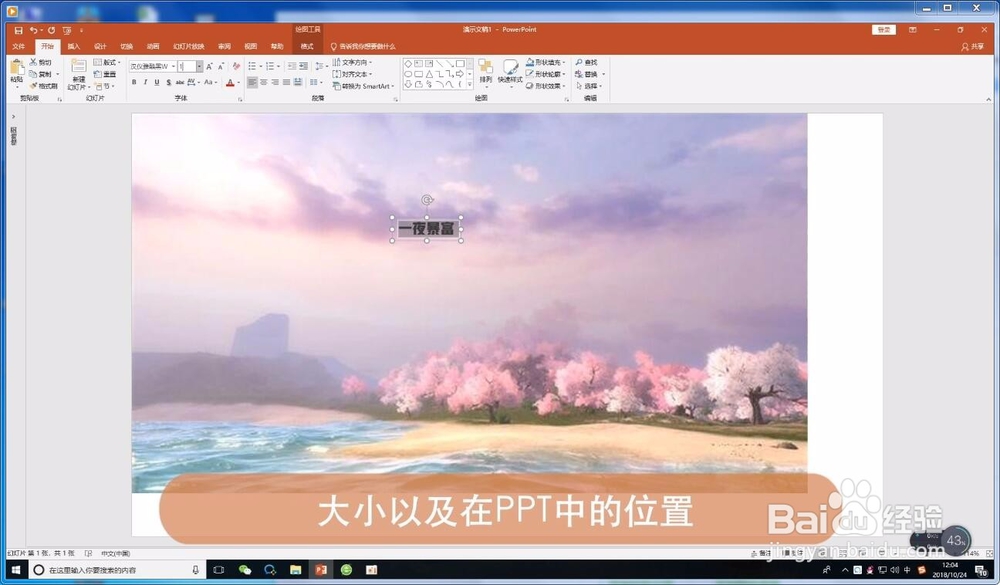This screenshot has width=1000, height=585.
Task: Click the Increase Font Size icon
Action: coord(209,66)
